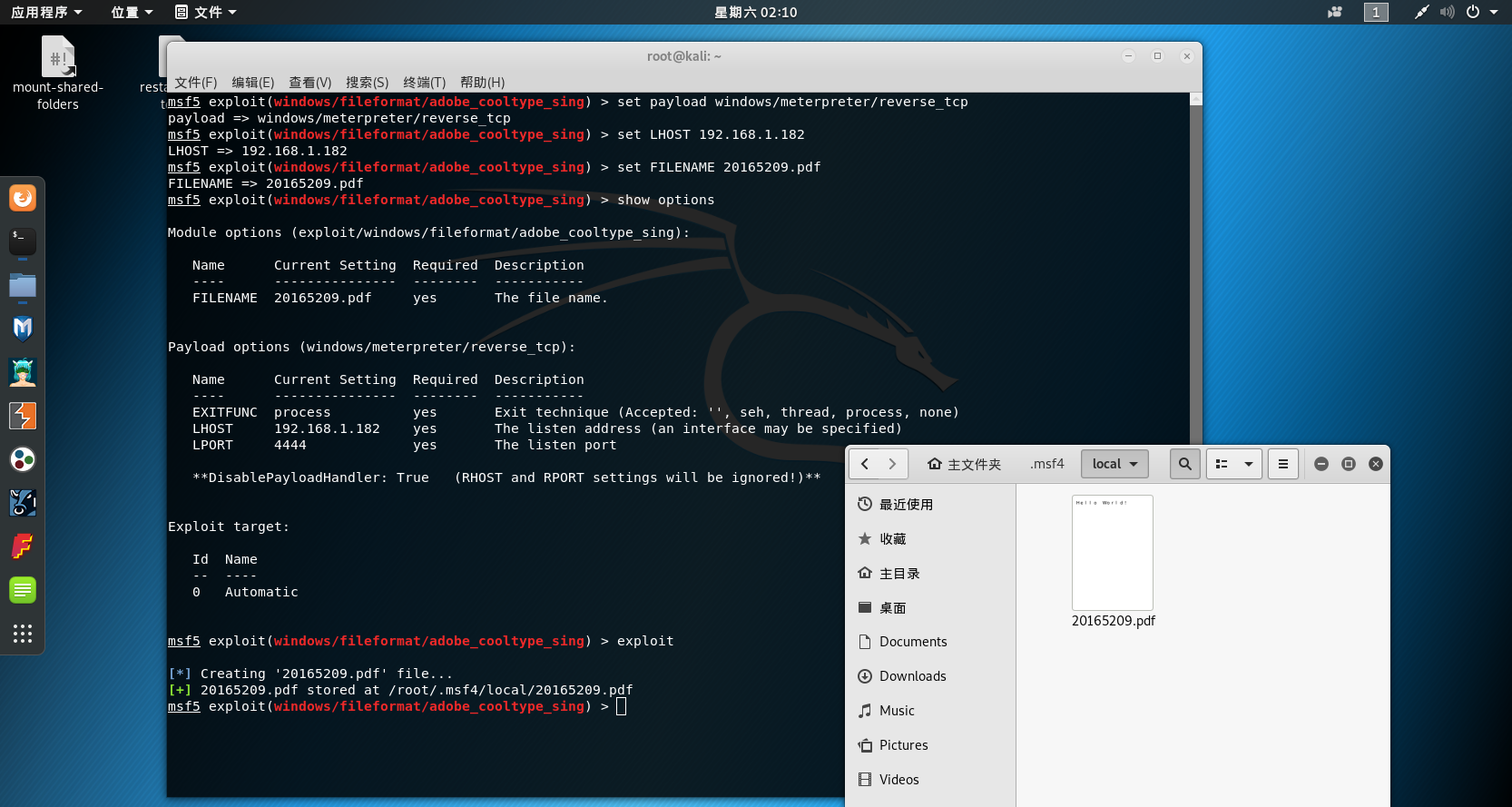This screenshot has height=807, width=1512.
Task: Go forward in file manager
Action: click(x=893, y=464)
